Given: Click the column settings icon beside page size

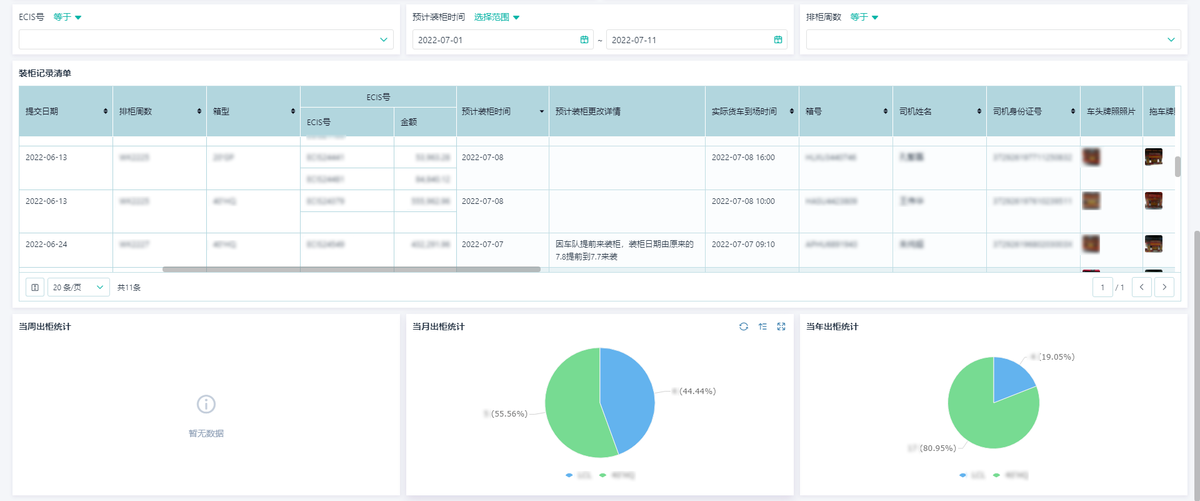Looking at the screenshot, I should click(35, 287).
